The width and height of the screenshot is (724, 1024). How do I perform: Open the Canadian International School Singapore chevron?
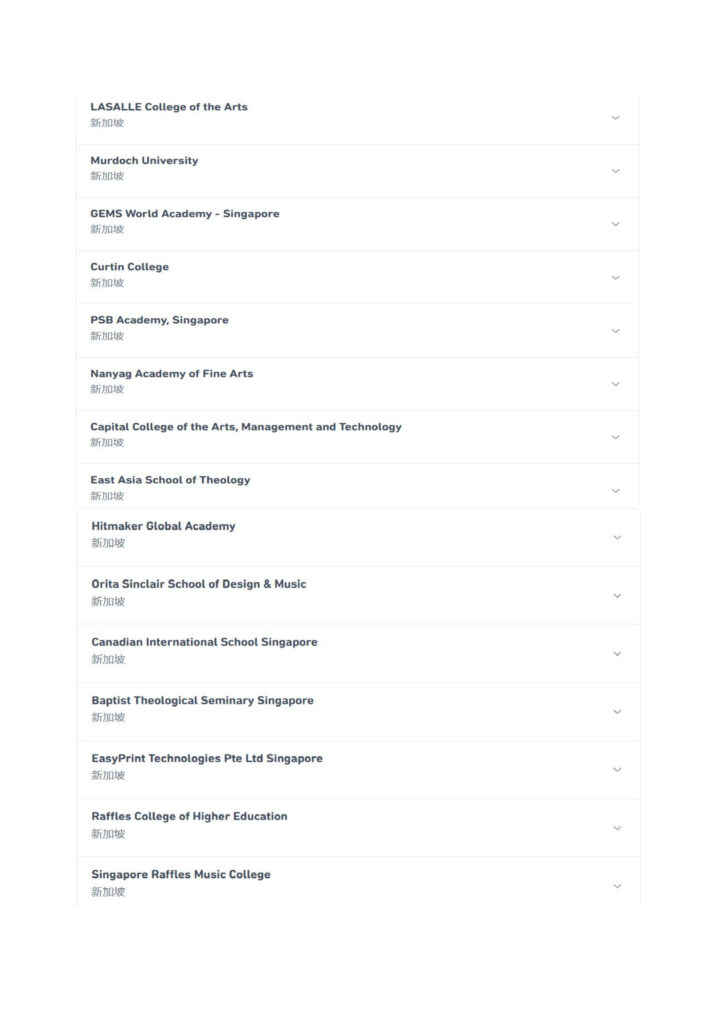tap(617, 654)
